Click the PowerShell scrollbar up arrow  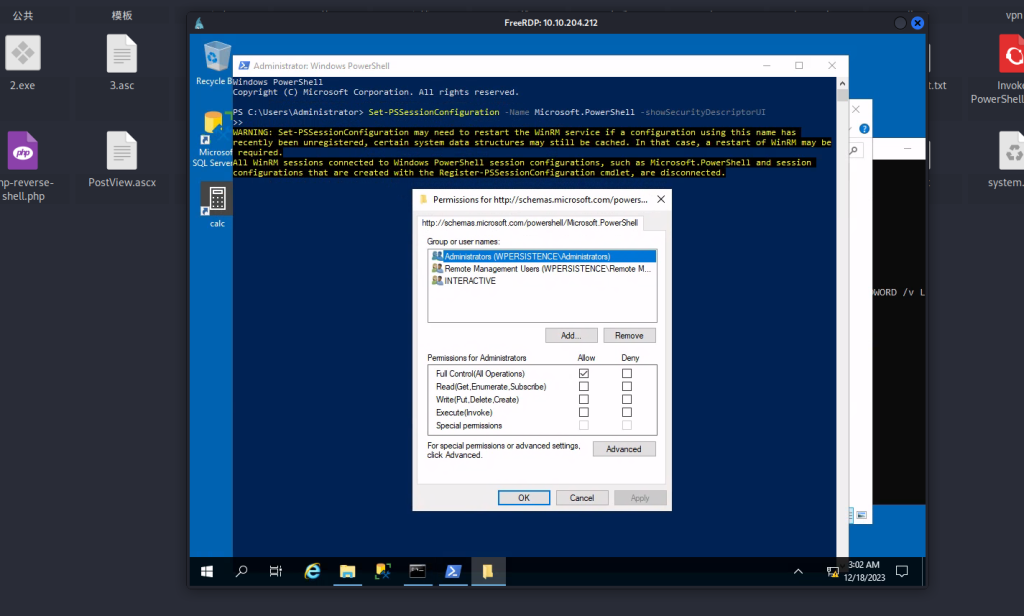tap(842, 83)
